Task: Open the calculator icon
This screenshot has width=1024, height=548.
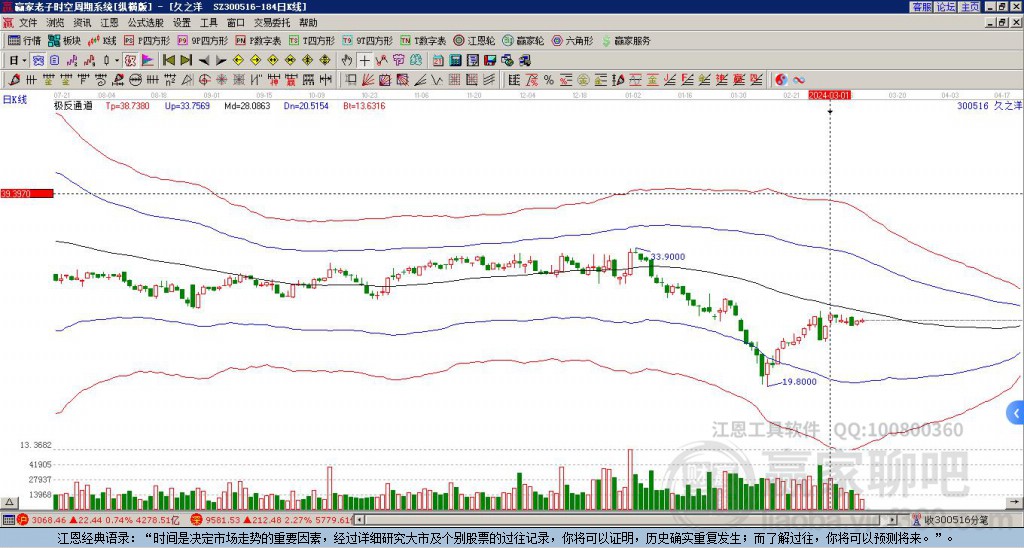Action: (455, 61)
